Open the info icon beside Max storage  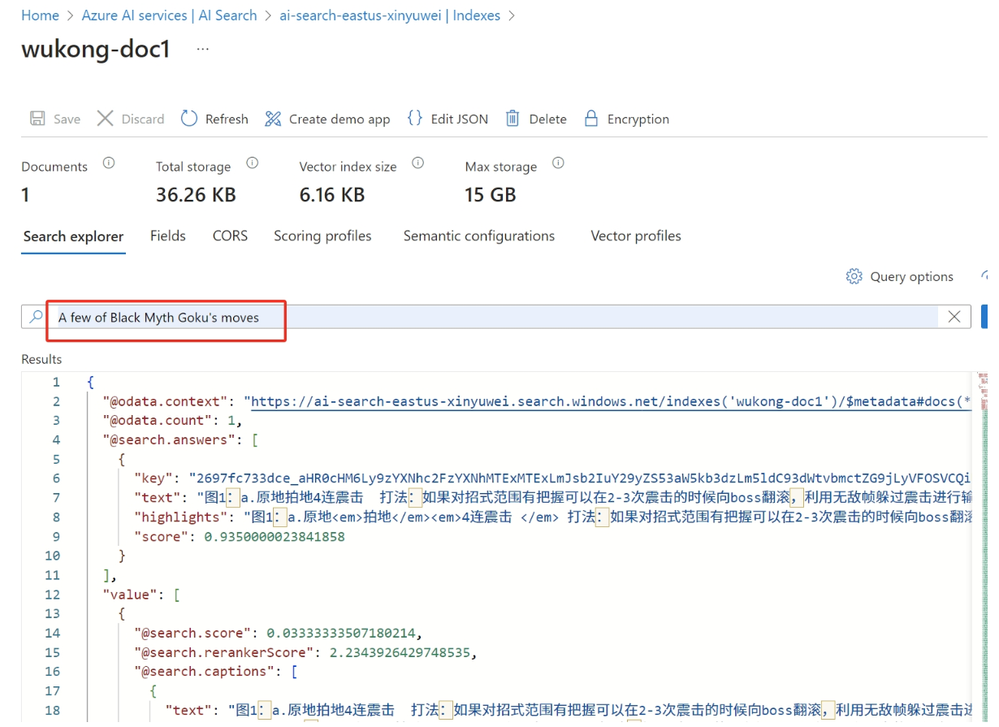[x=558, y=163]
